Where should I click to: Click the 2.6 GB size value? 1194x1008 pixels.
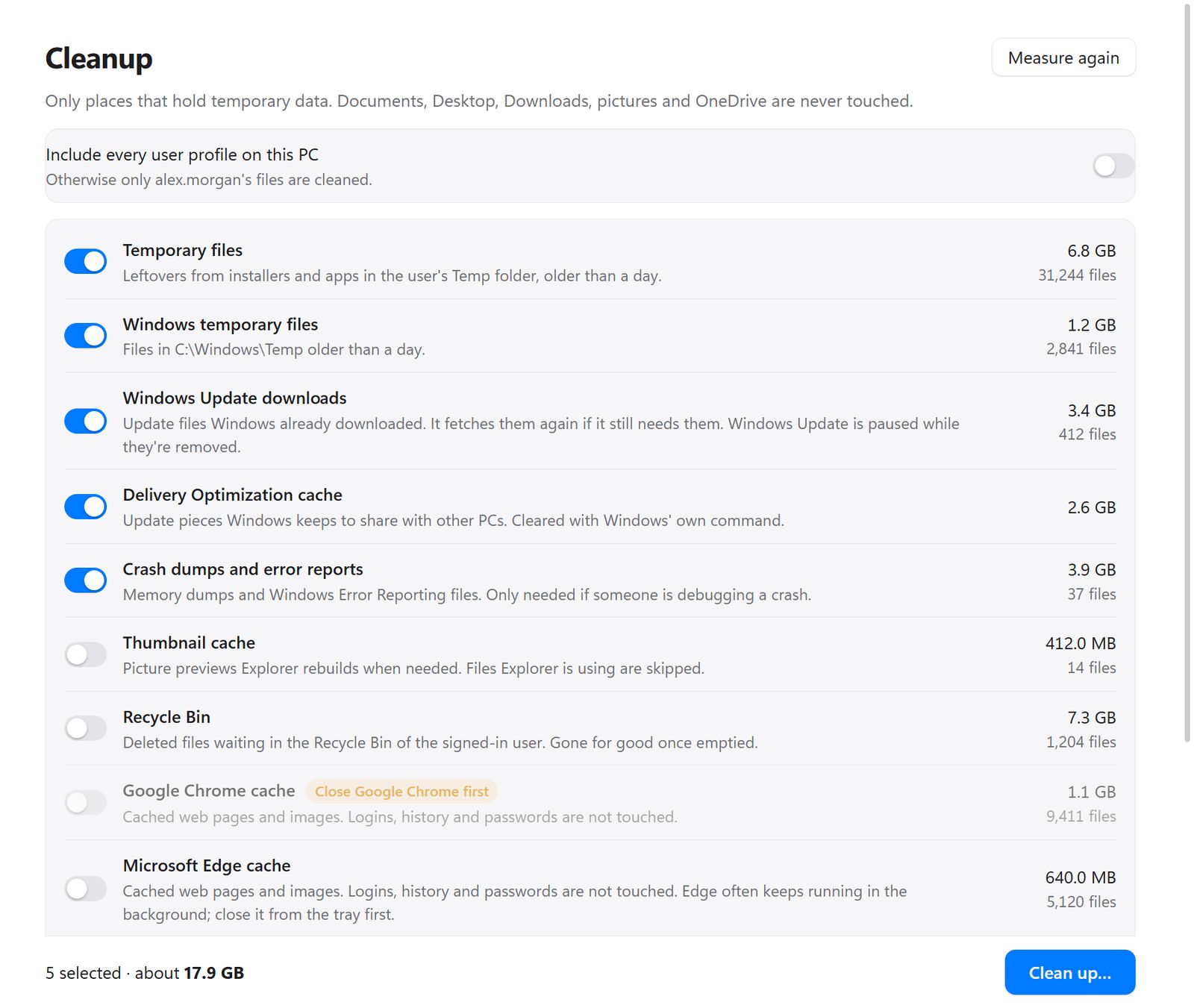click(x=1091, y=507)
